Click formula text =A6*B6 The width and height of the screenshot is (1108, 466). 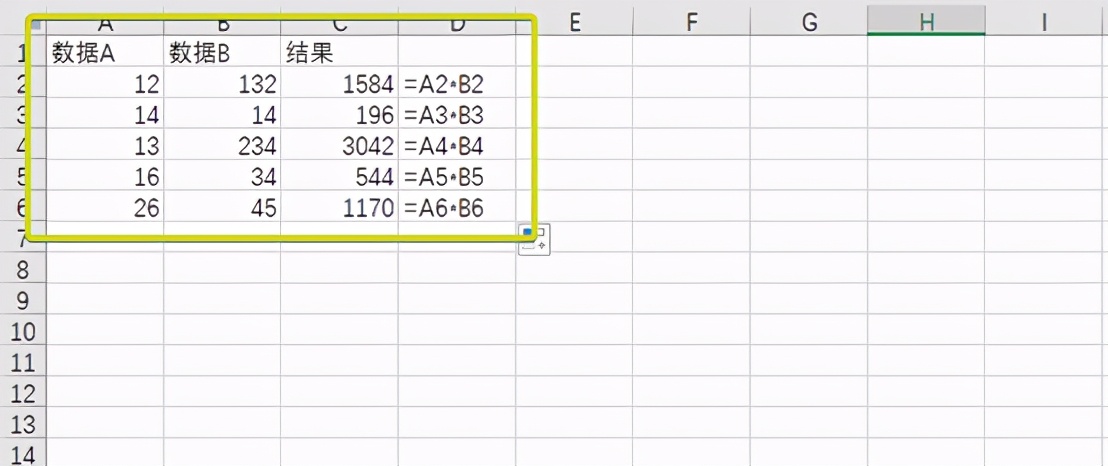444,209
